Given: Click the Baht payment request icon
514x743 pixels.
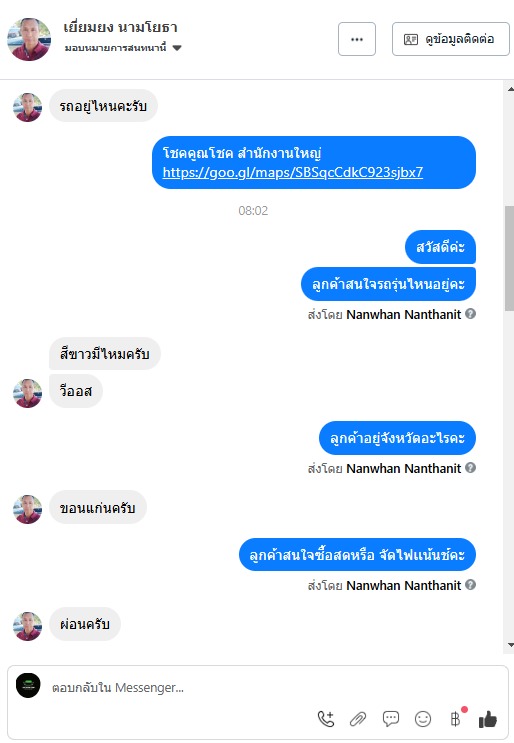Looking at the screenshot, I should point(456,718).
